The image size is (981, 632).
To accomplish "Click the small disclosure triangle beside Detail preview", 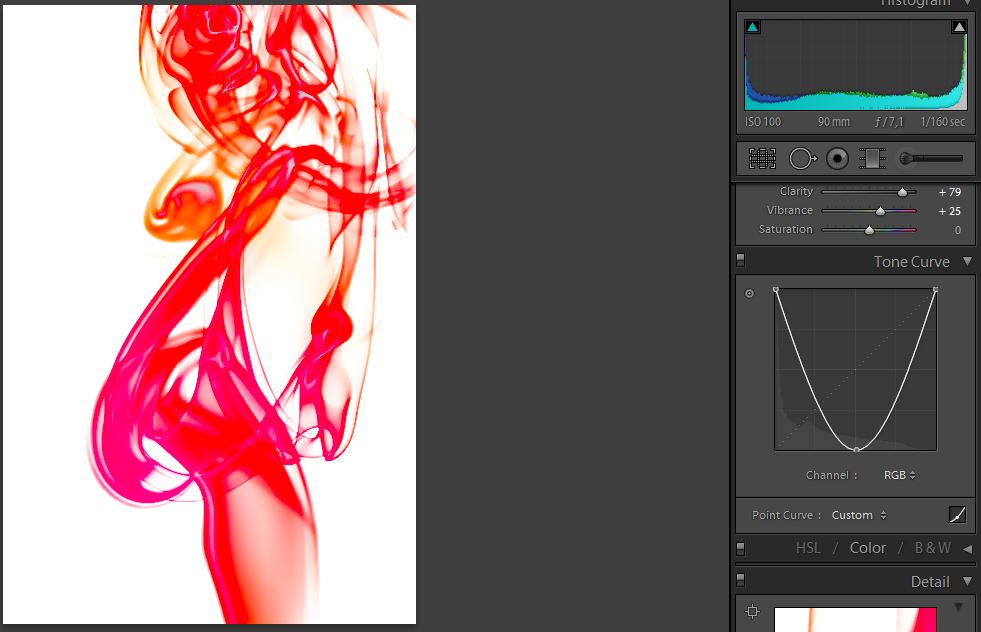I will click(x=958, y=607).
